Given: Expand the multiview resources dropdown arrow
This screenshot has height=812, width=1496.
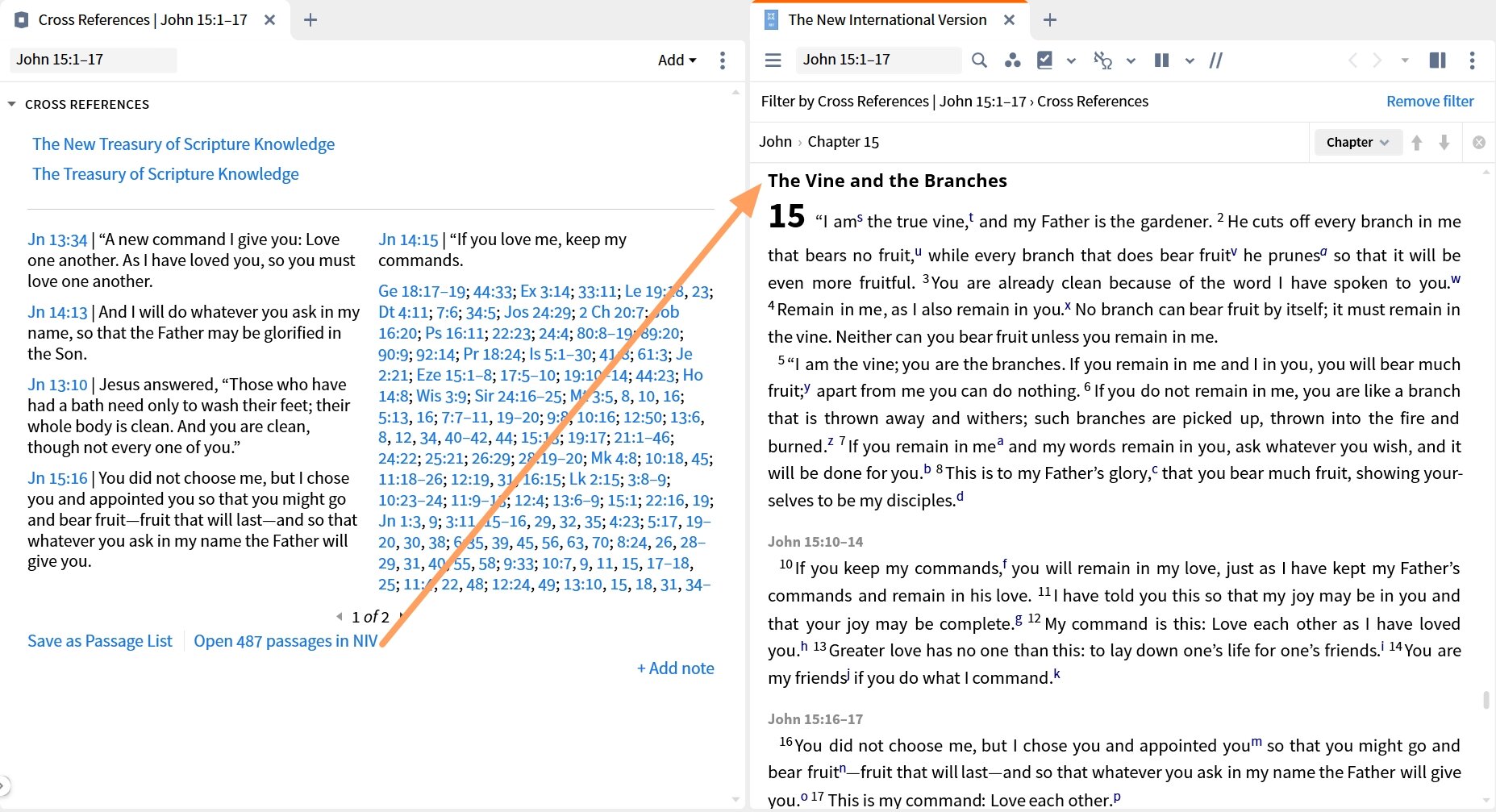Looking at the screenshot, I should (x=1190, y=60).
